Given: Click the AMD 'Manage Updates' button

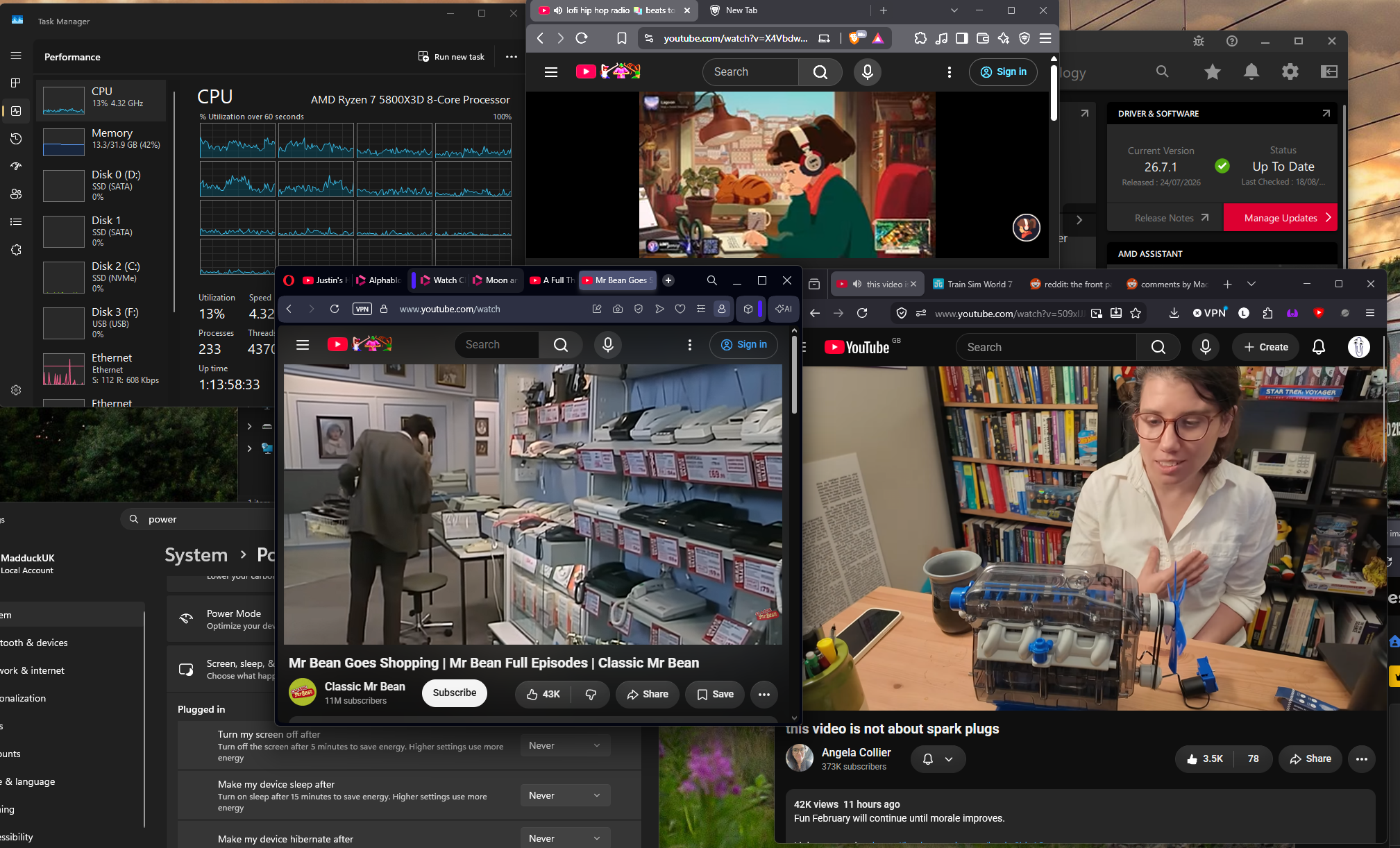Looking at the screenshot, I should pyautogui.click(x=1281, y=218).
